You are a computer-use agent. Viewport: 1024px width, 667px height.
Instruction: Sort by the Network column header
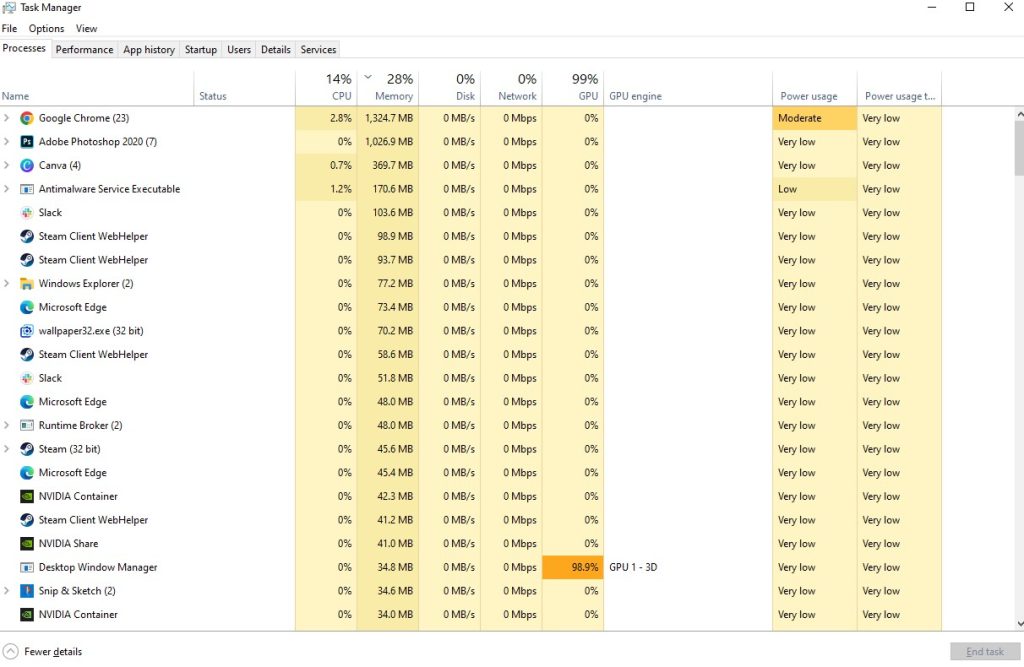coord(511,88)
